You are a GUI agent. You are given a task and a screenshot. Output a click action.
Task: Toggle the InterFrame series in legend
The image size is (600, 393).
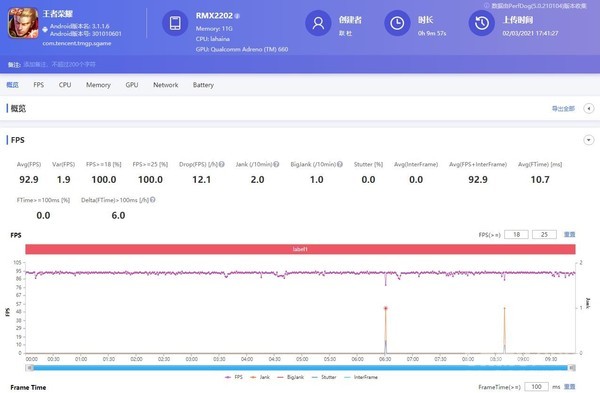pyautogui.click(x=361, y=377)
